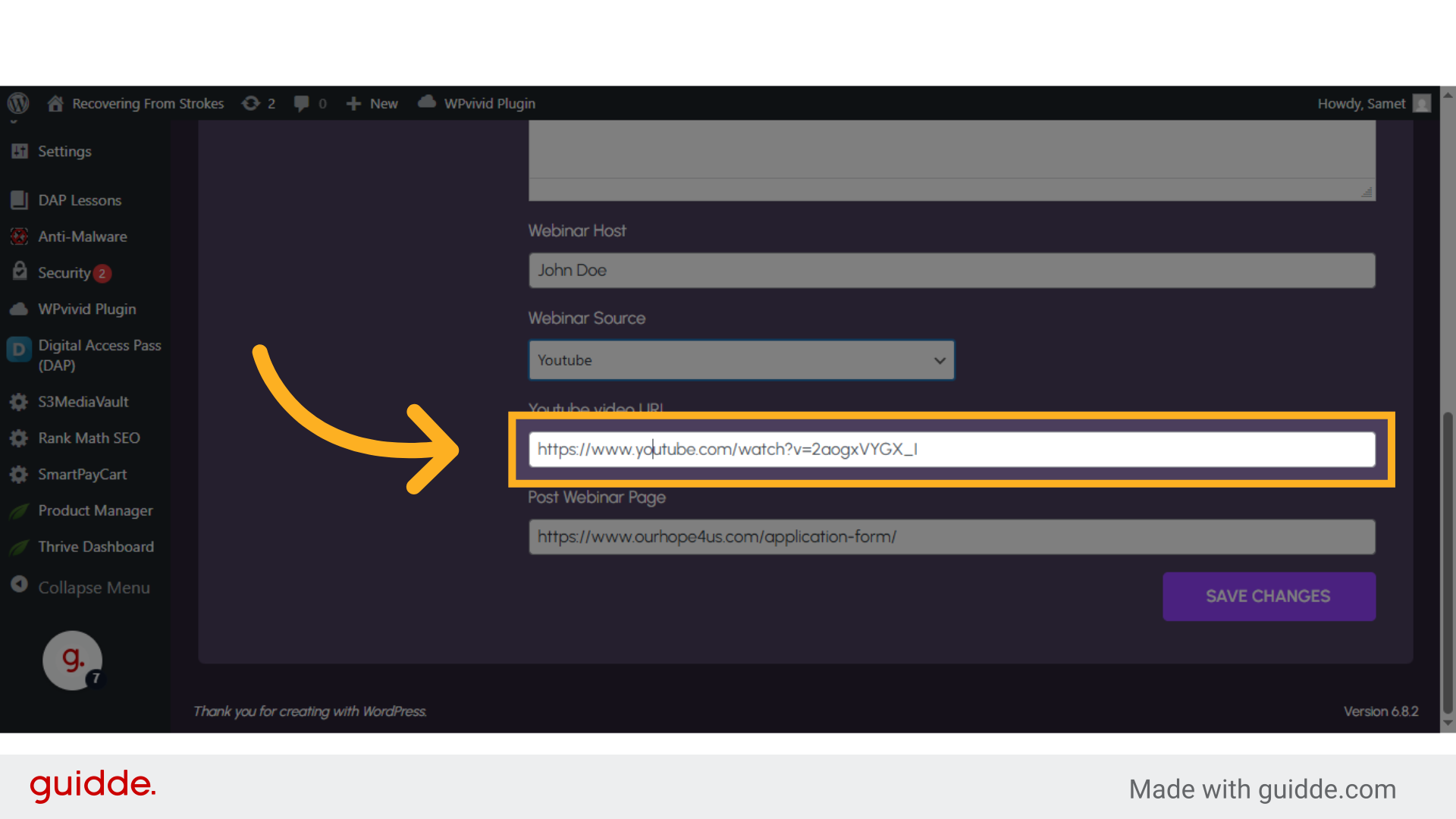The height and width of the screenshot is (819, 1456).
Task: Click the Rank Math SEO gear icon
Action: coord(19,438)
